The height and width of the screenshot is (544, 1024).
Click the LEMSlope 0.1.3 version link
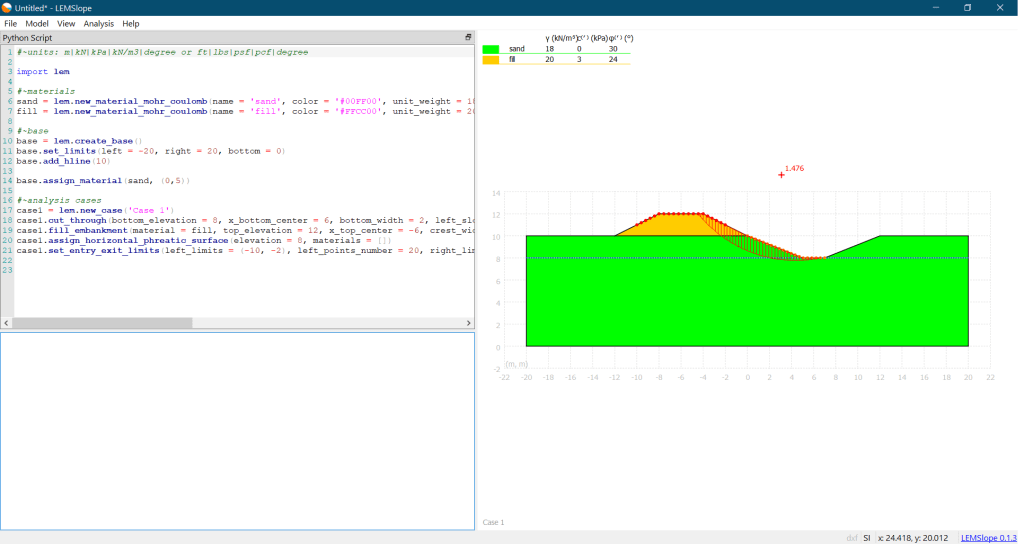(x=988, y=537)
